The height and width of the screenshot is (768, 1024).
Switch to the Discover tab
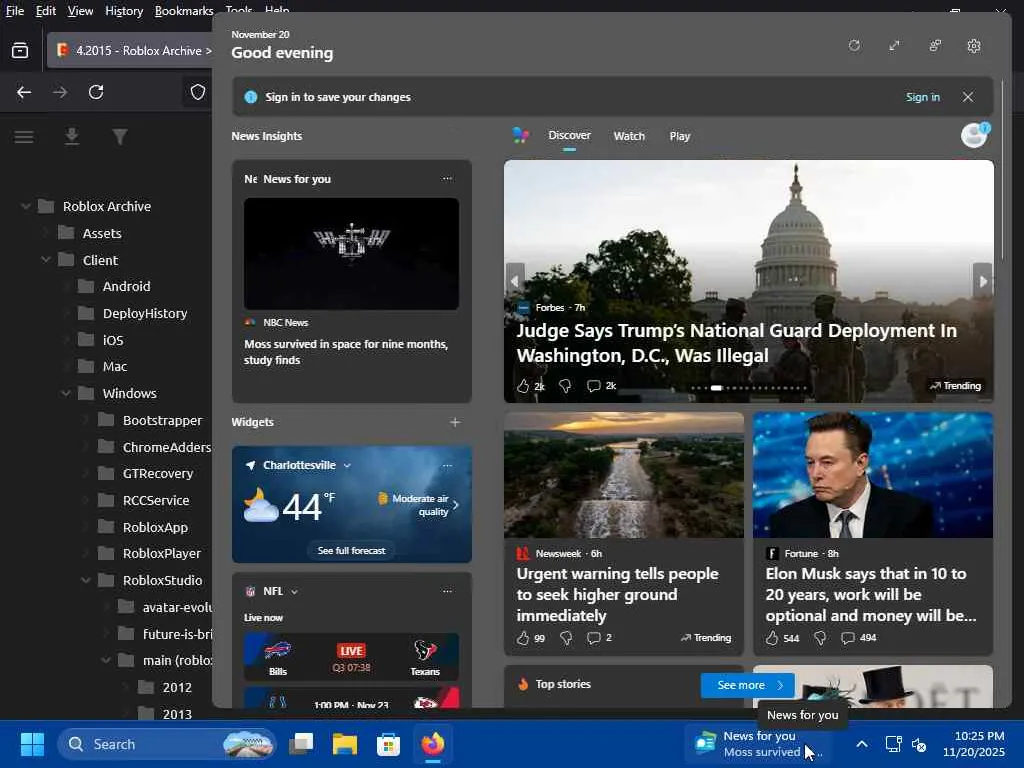(x=569, y=135)
